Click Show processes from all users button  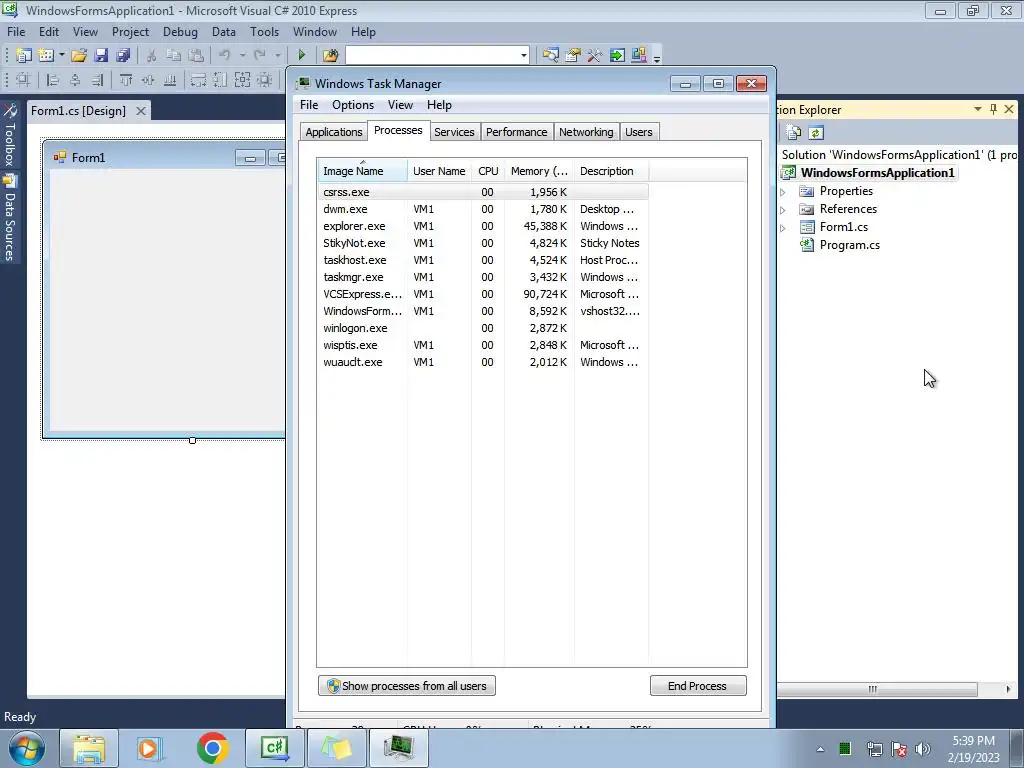tap(407, 686)
